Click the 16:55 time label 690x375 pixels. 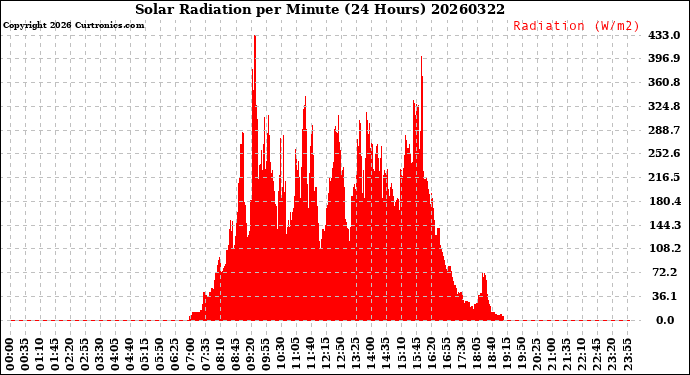point(445,355)
